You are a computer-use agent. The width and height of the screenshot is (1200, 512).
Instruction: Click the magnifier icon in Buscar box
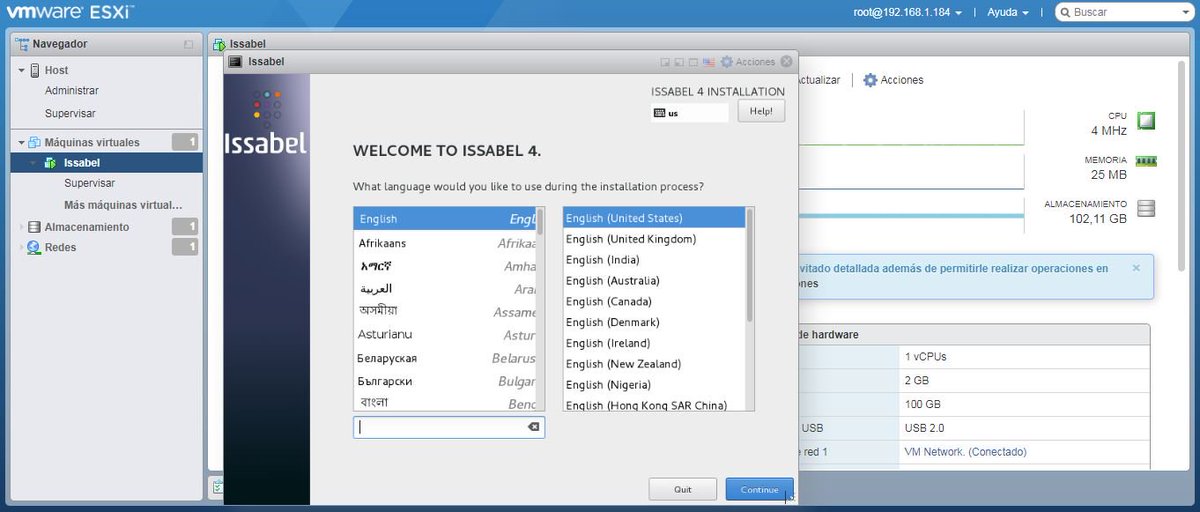point(1066,13)
